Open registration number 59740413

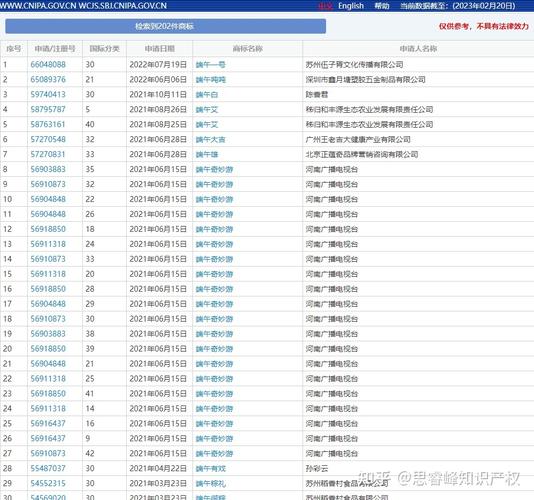(48, 94)
